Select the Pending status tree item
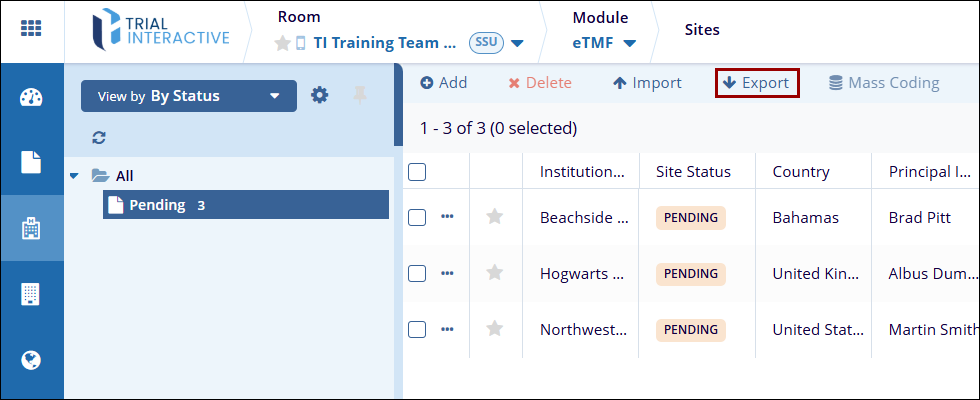Screen dimensions: 980x400 tap(157, 205)
